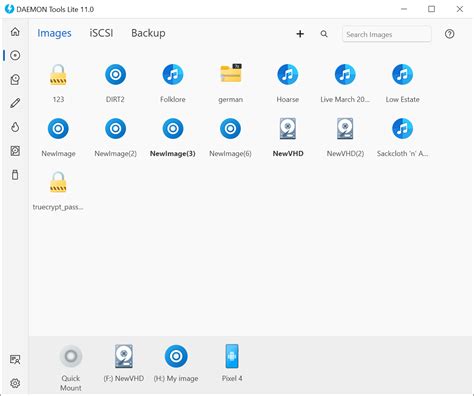The image size is (474, 396).
Task: Open the pencil editor icon in sidebar
Action: point(15,103)
